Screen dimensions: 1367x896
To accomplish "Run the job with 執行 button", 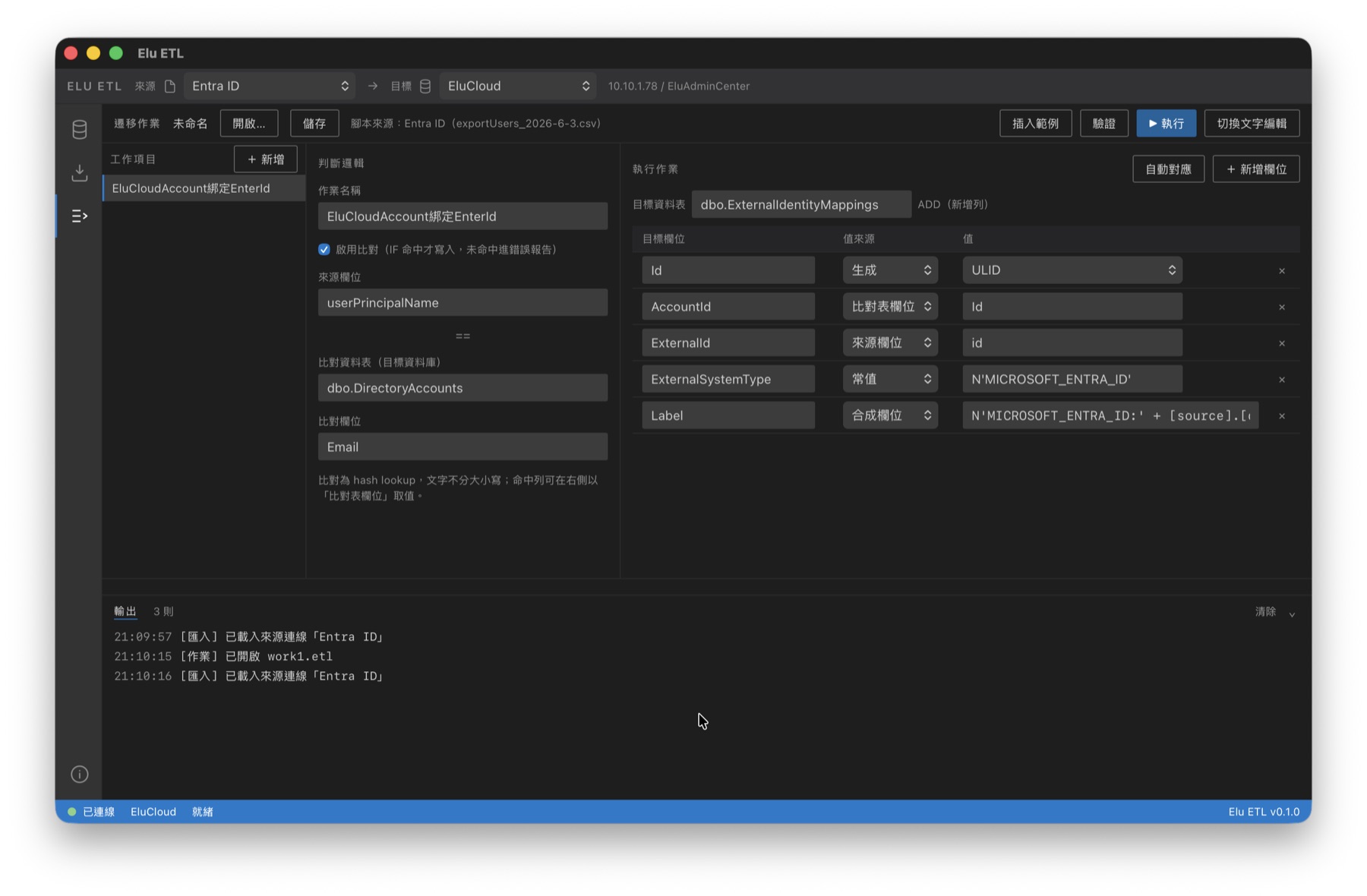I will coord(1167,123).
